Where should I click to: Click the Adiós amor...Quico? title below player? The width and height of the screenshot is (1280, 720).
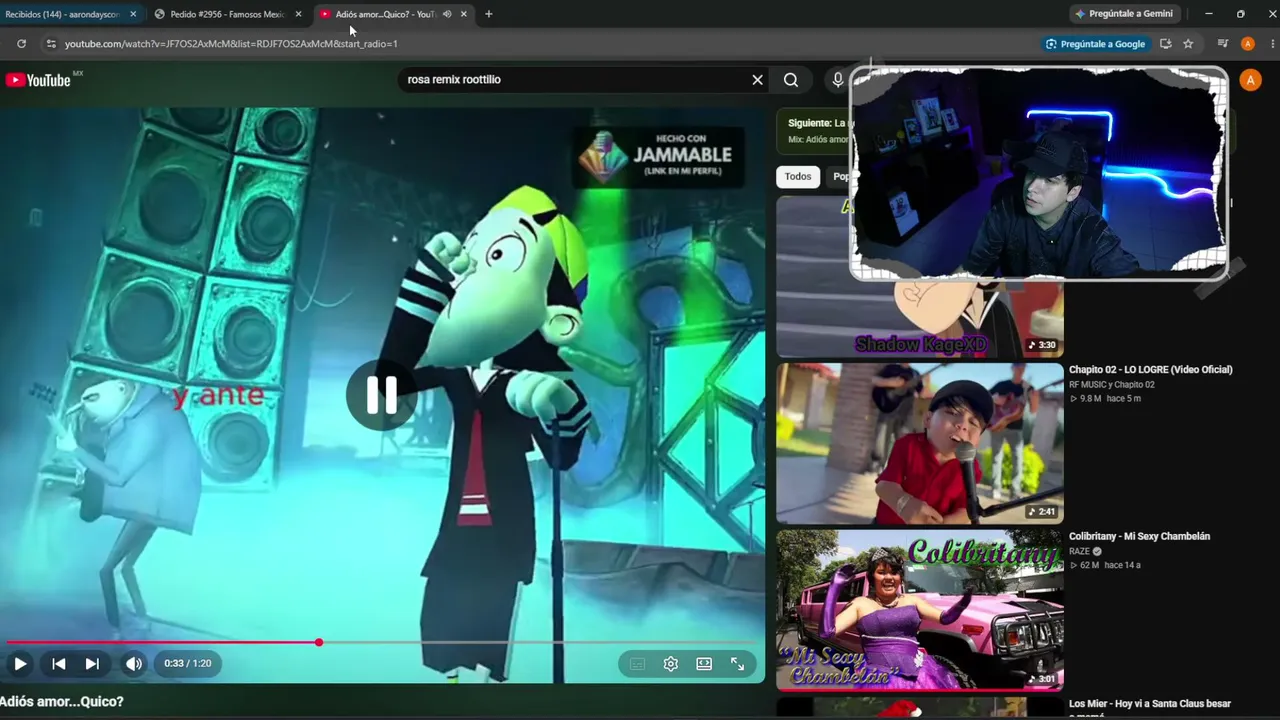coord(62,702)
